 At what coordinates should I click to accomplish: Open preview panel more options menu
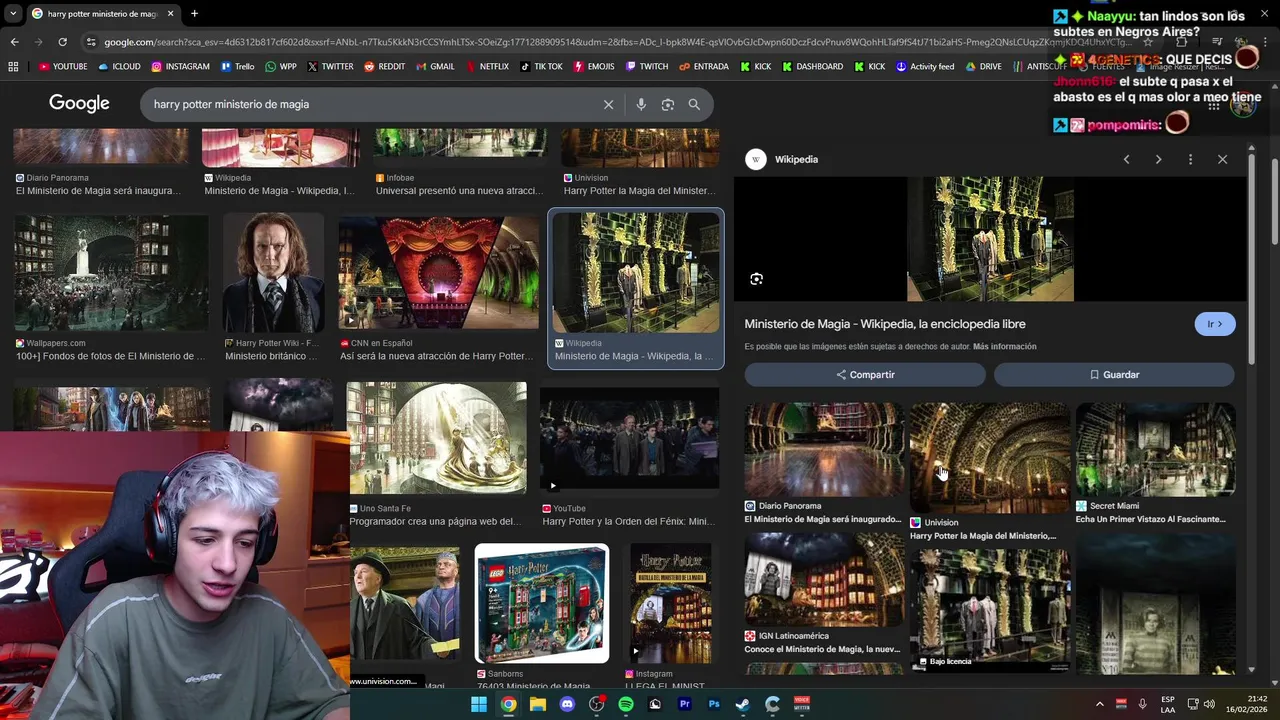(x=1190, y=159)
